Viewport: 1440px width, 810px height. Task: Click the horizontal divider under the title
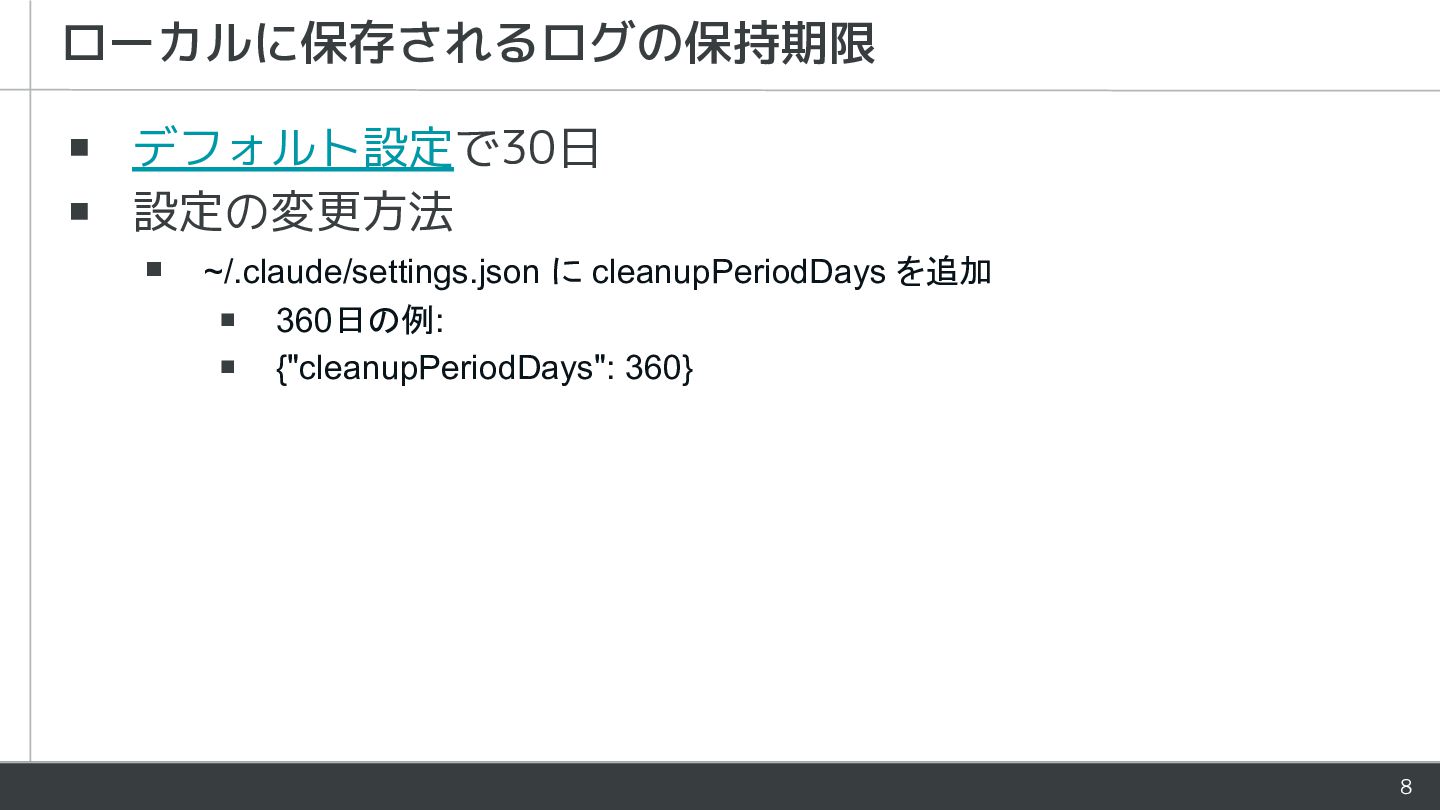(x=734, y=91)
